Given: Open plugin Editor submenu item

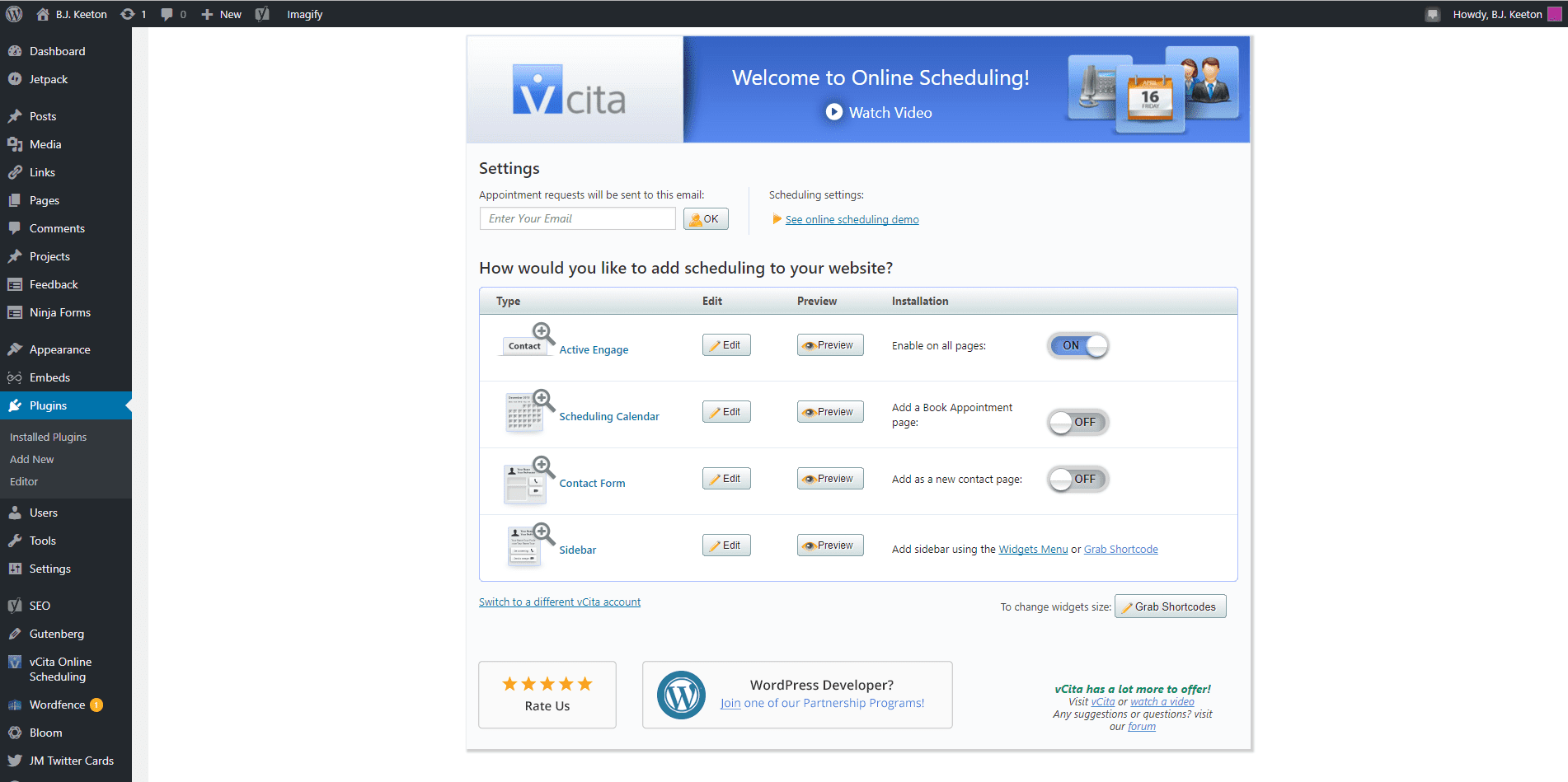Looking at the screenshot, I should [24, 481].
